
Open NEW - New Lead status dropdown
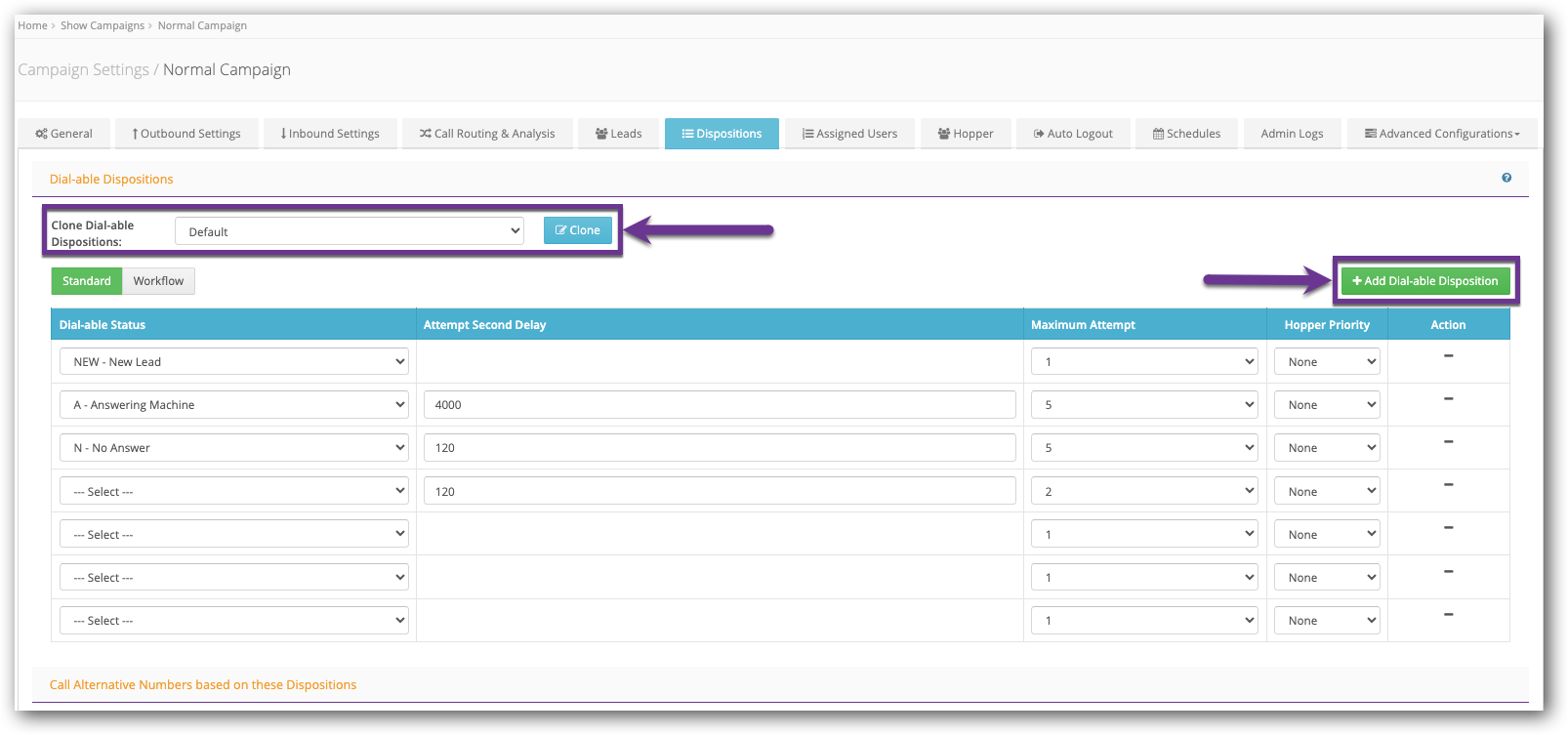tap(234, 361)
